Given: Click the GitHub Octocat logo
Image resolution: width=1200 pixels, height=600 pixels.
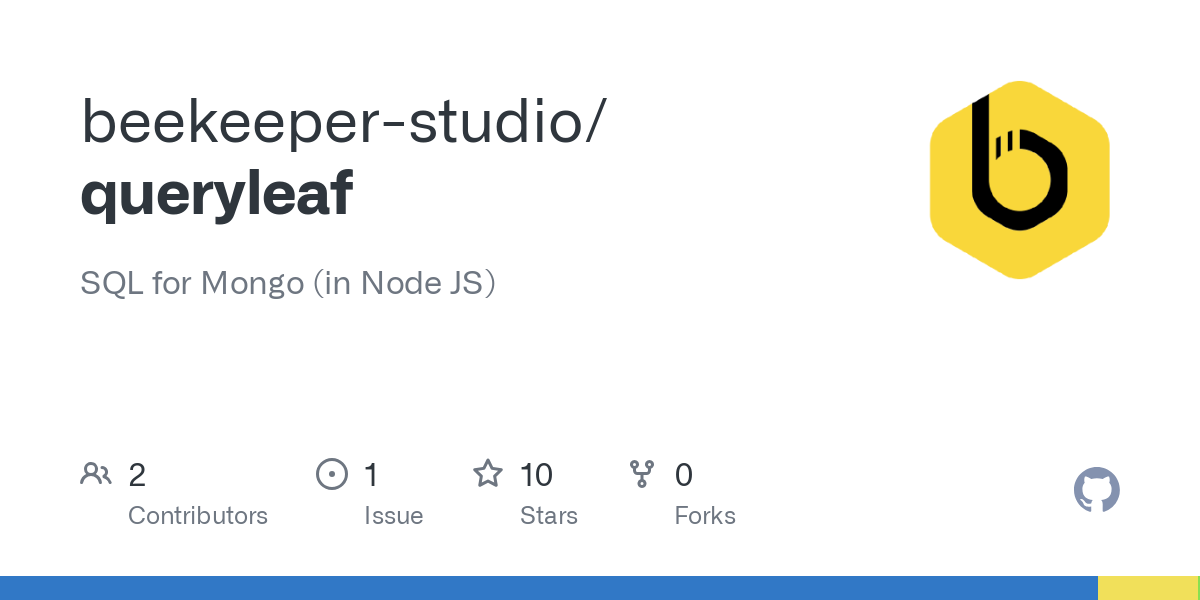Looking at the screenshot, I should 1097,491.
